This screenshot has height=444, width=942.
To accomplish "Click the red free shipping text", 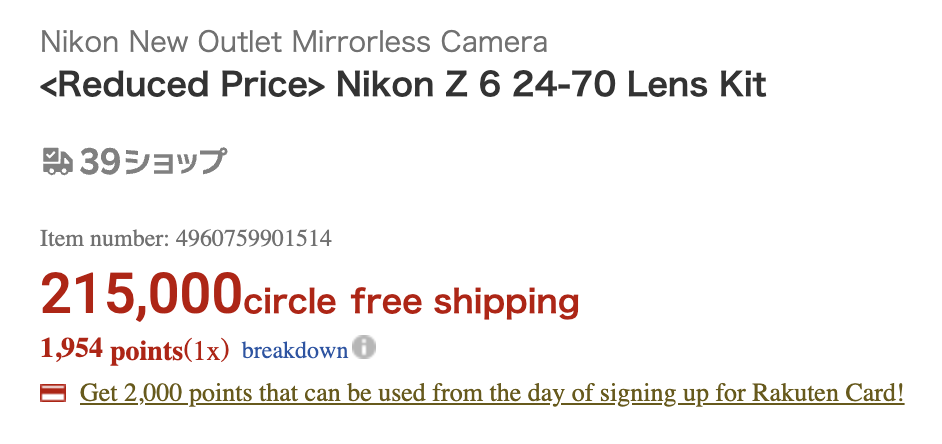I will 464,299.
